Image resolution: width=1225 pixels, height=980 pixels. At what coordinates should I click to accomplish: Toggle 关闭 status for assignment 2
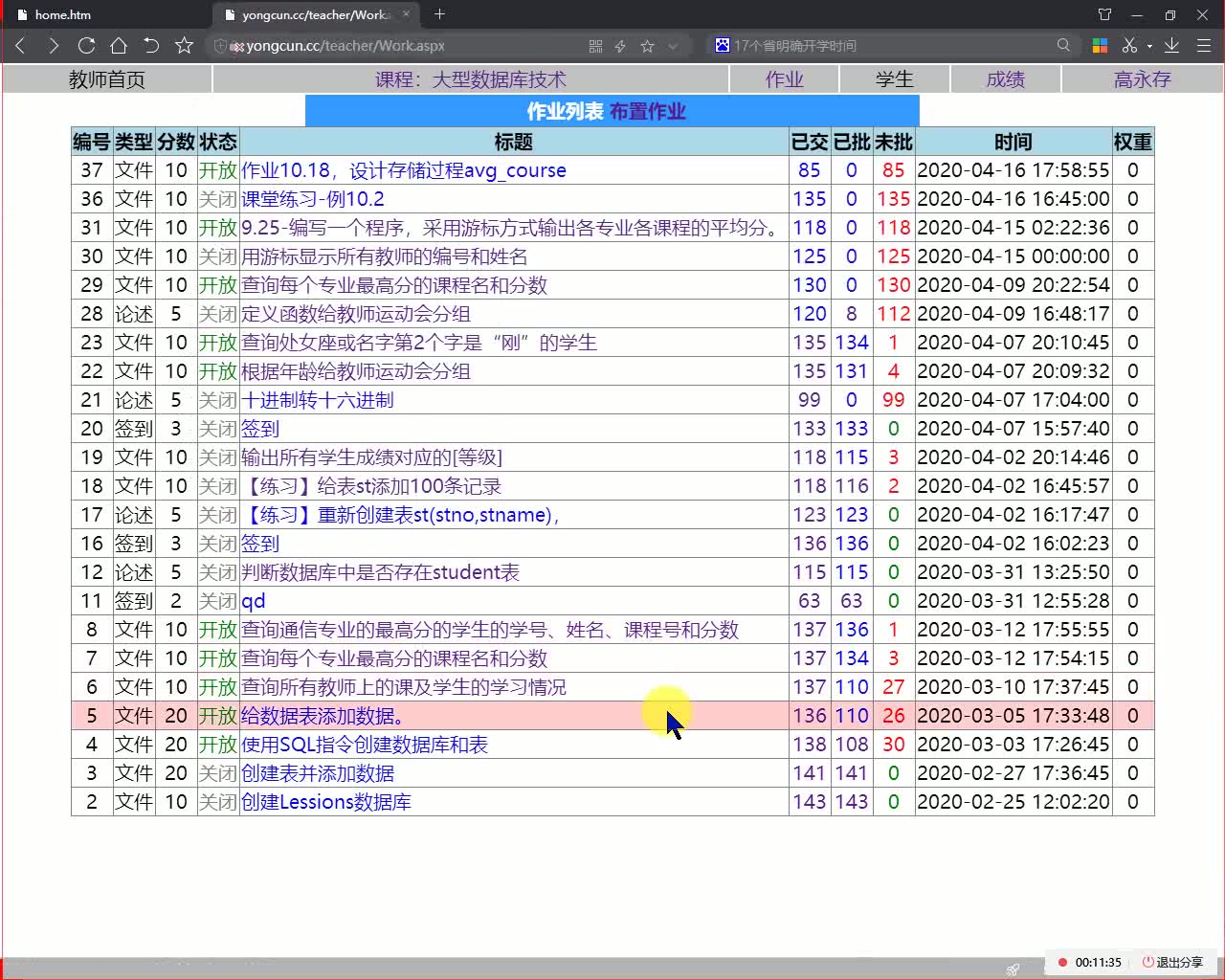pyautogui.click(x=218, y=802)
